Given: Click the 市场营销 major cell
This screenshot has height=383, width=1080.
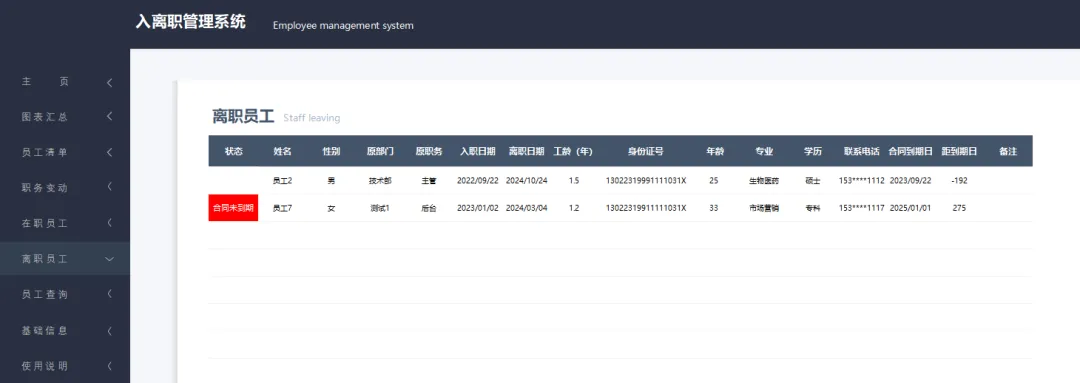Looking at the screenshot, I should tap(764, 208).
